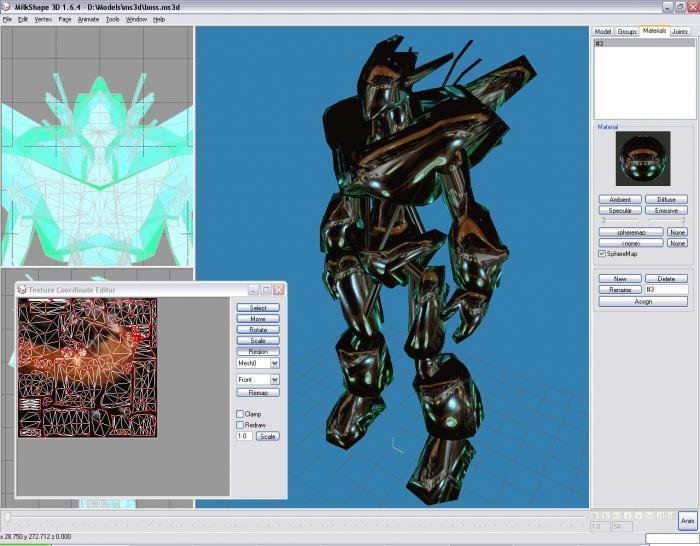Viewport: 700px width, 546px height.
Task: Uncheck the SphereMap checkbox
Action: tap(602, 254)
